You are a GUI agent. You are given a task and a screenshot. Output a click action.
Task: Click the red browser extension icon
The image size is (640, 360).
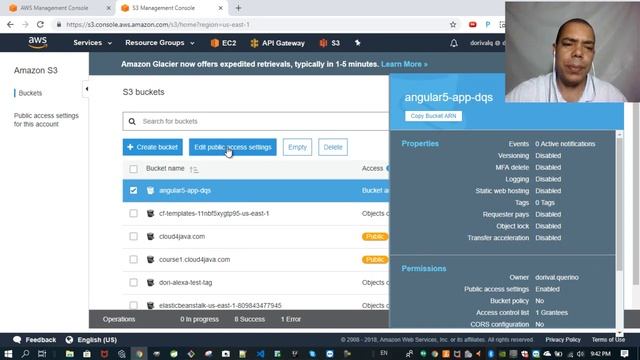tap(473, 24)
